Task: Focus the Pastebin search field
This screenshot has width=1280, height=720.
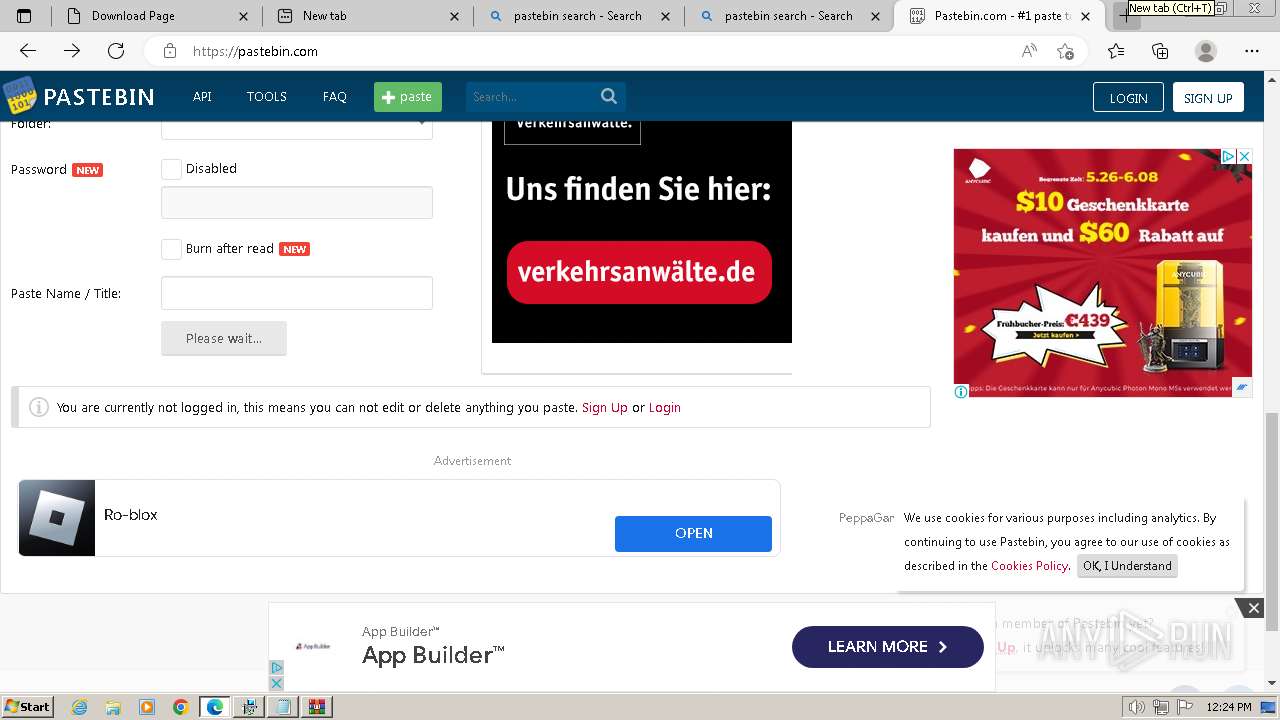Action: point(531,97)
